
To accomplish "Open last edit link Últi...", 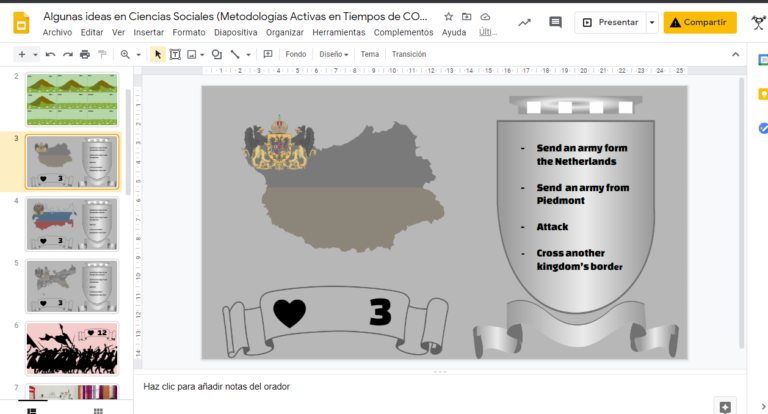I will [488, 32].
